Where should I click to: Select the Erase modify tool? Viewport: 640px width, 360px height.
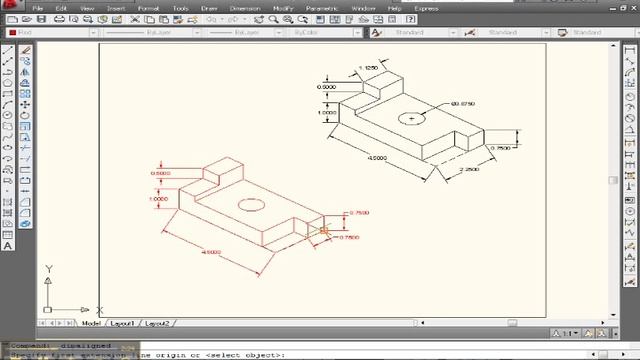(x=25, y=51)
